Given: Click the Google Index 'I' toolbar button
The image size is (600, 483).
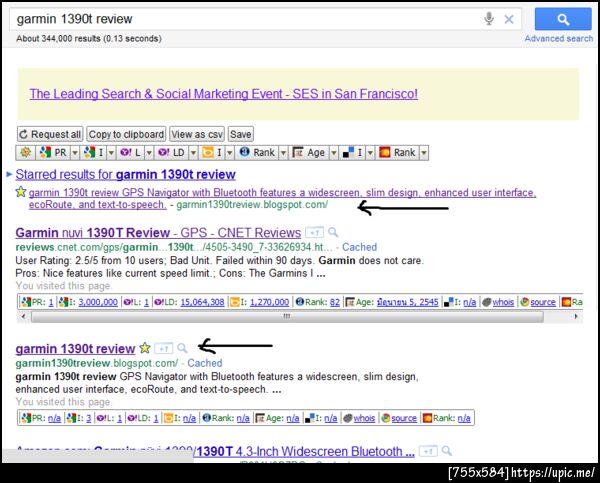Looking at the screenshot, I should [x=95, y=152].
